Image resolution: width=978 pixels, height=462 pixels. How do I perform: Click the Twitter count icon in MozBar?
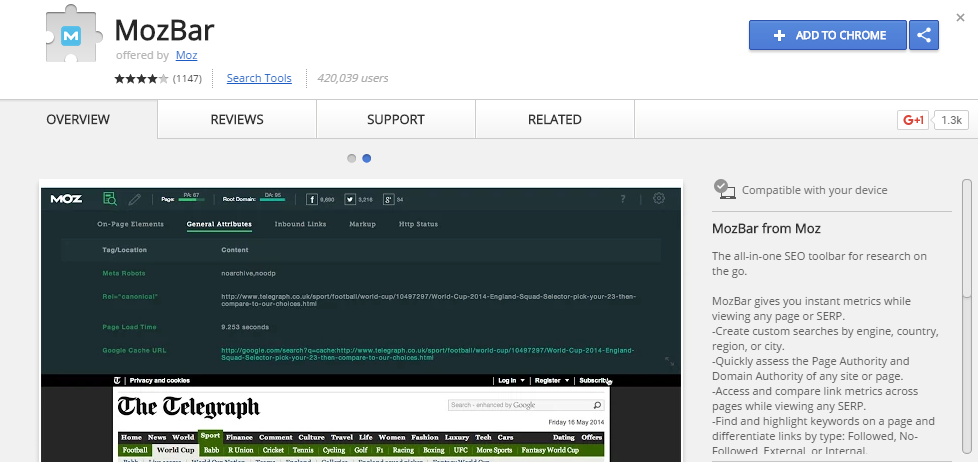point(350,199)
